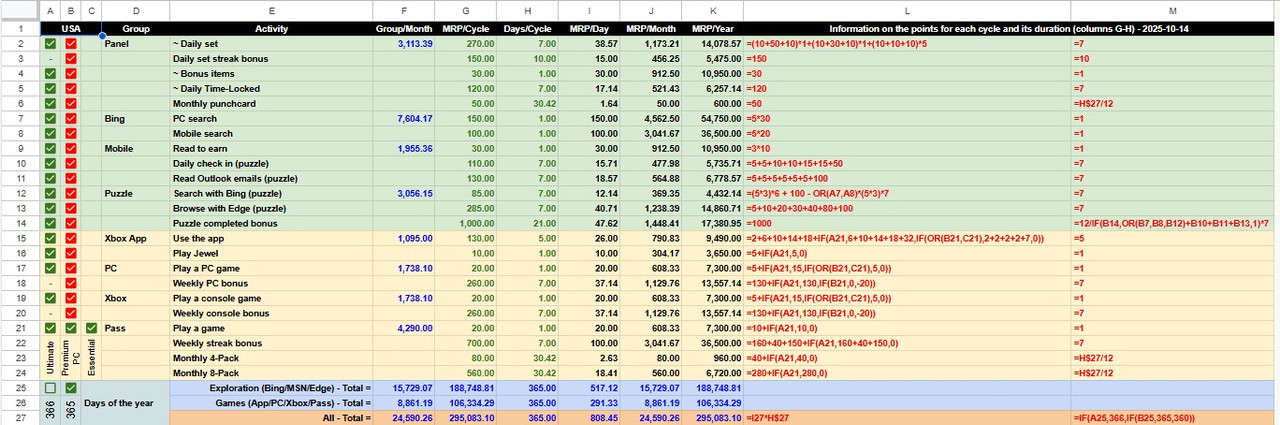The height and width of the screenshot is (425, 1280).
Task: Select the Panel group cell
Action: (x=135, y=44)
